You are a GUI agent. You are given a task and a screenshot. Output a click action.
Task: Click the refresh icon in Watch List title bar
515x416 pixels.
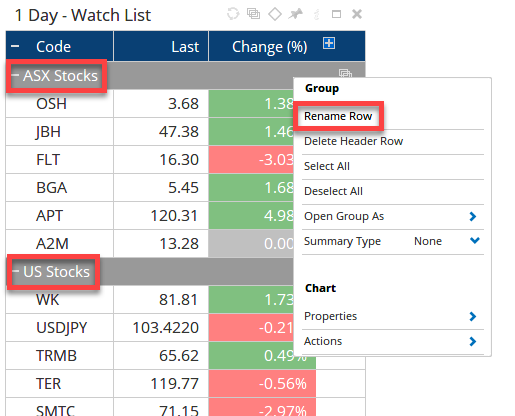tap(233, 14)
